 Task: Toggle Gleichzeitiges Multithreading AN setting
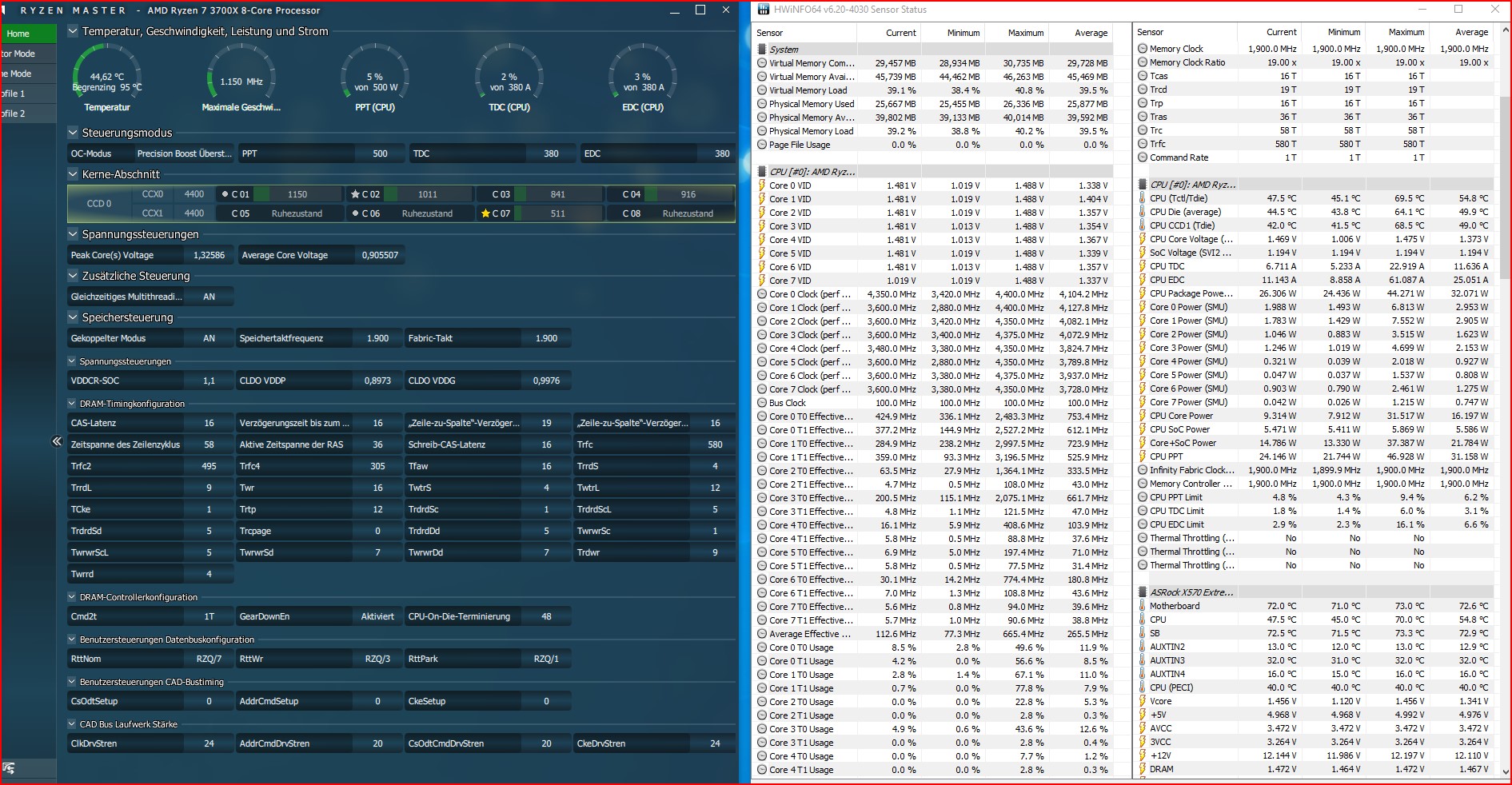pos(209,297)
